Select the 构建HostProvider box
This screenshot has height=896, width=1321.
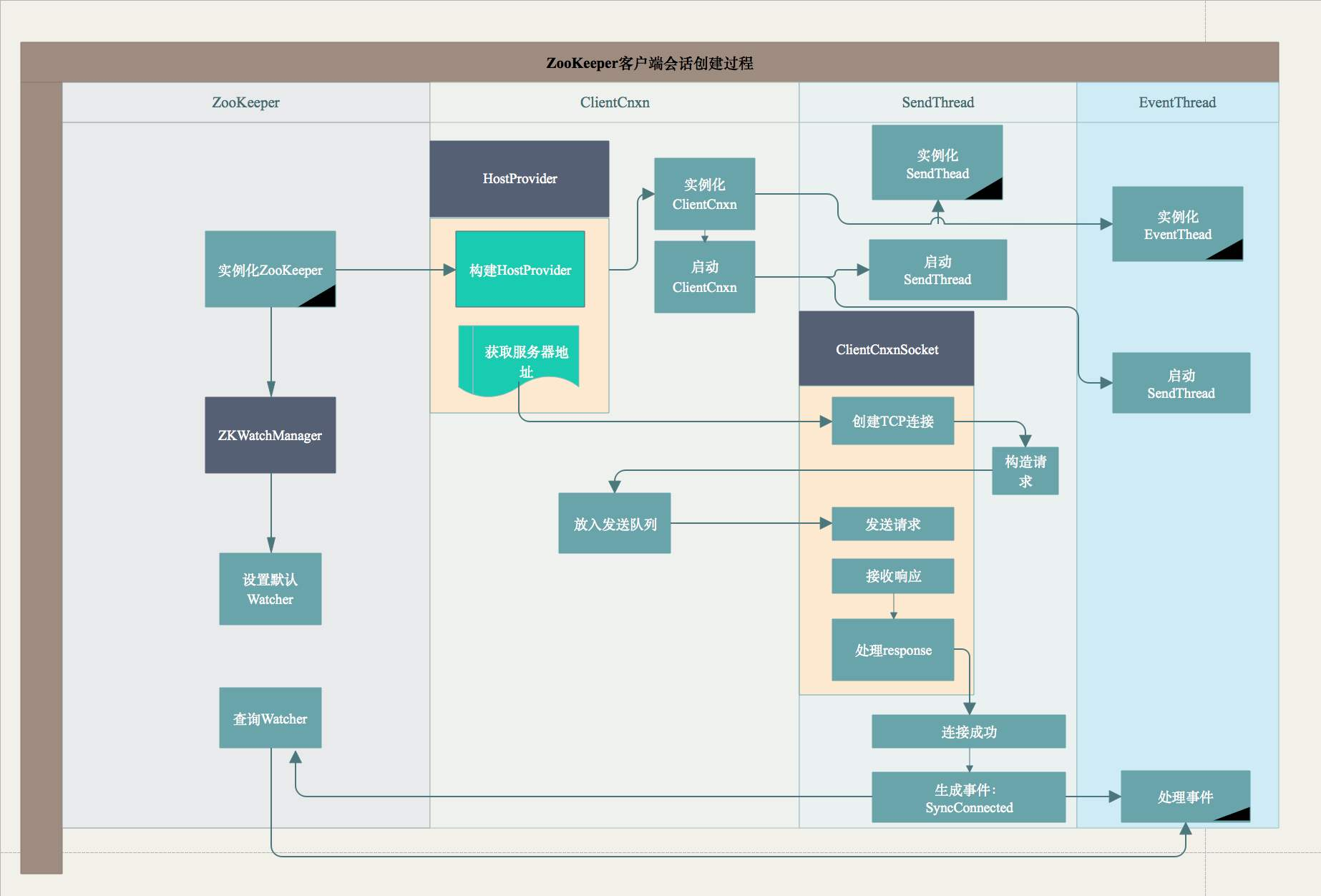point(520,269)
